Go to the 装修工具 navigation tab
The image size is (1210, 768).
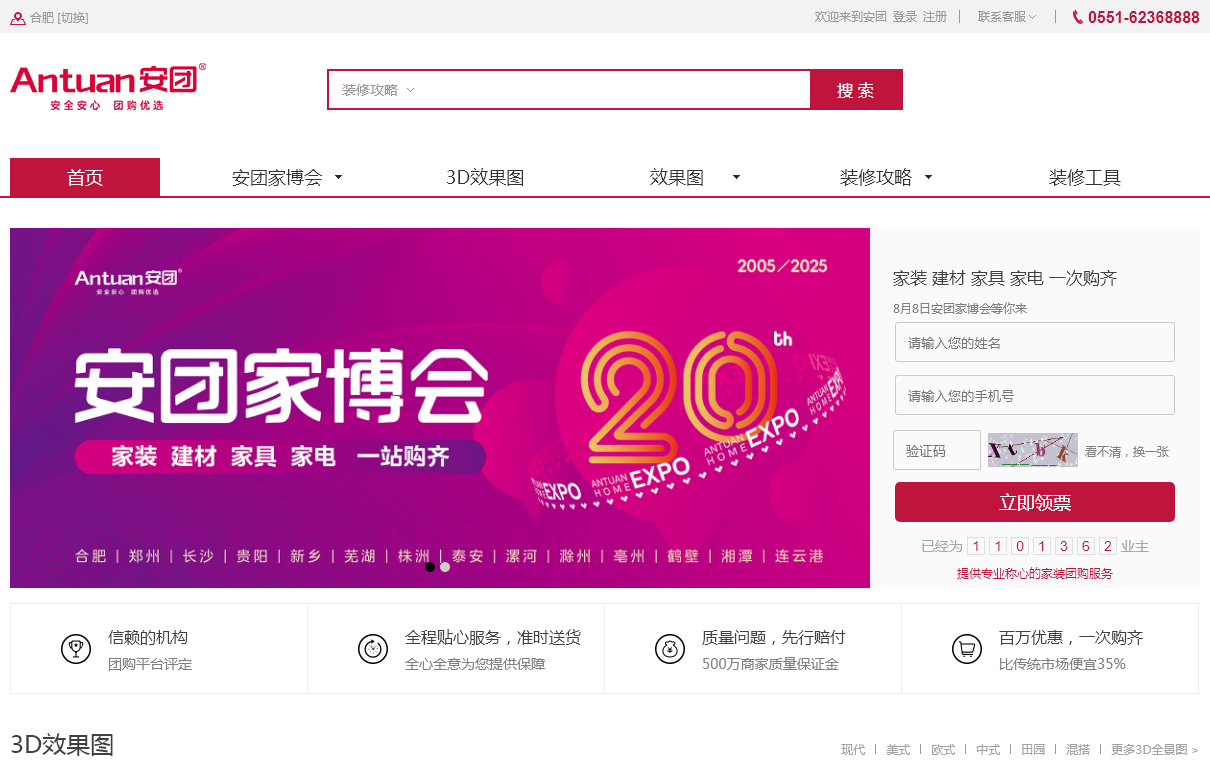[1084, 178]
